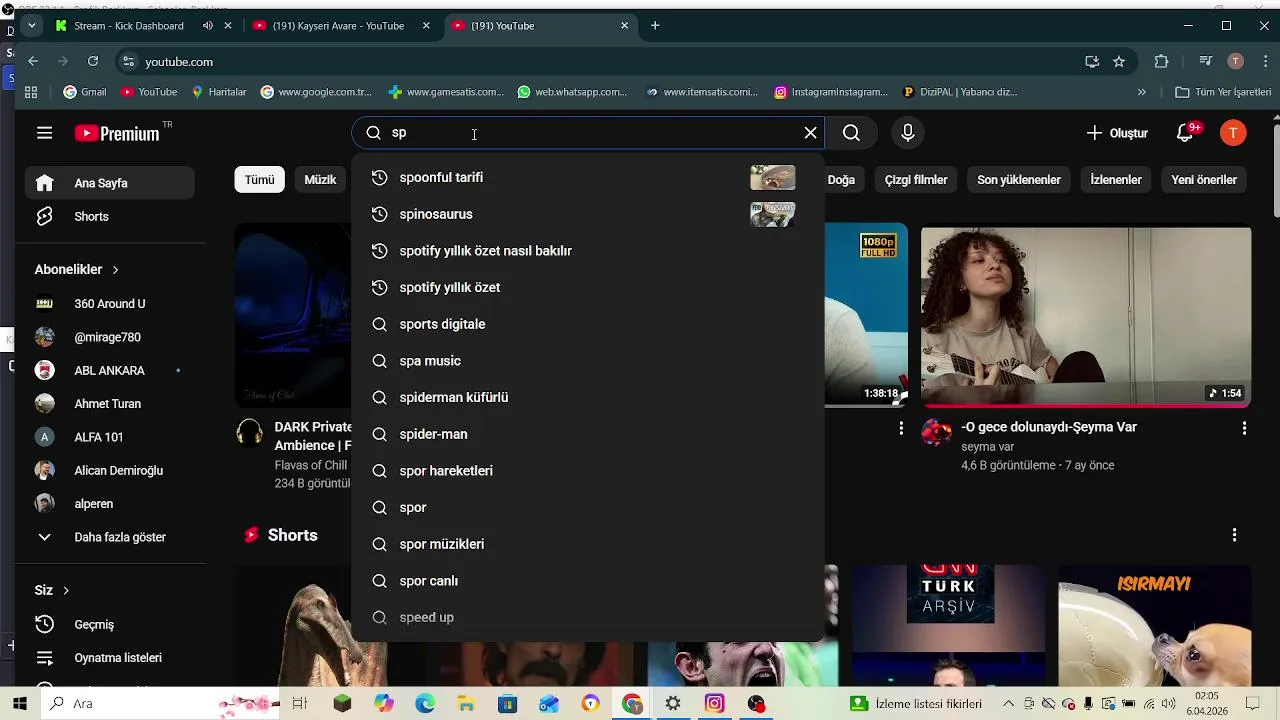Select suggestion 'spor hareketleri'
The width and height of the screenshot is (1280, 720).
pos(587,471)
